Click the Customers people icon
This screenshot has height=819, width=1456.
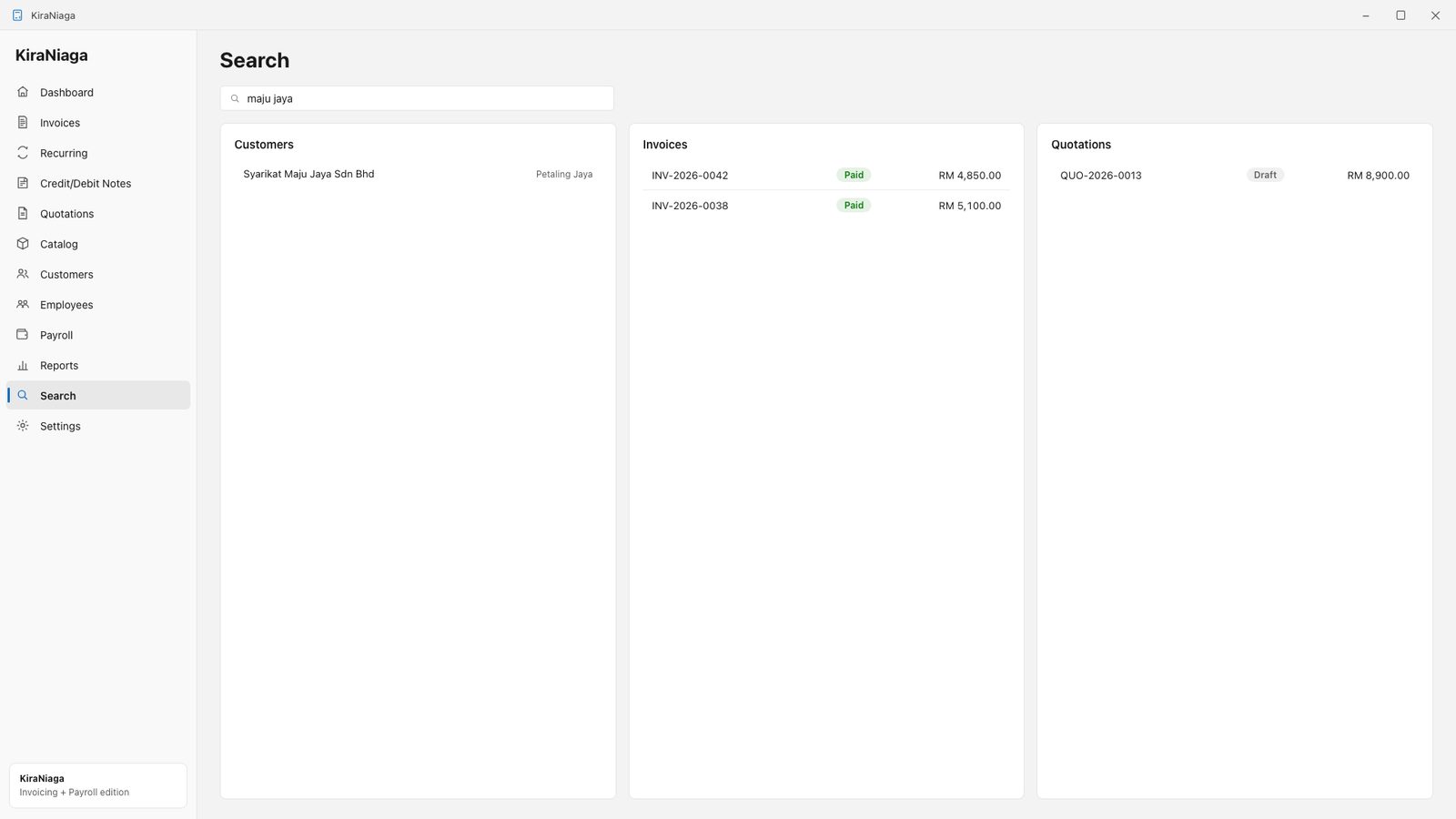23,274
